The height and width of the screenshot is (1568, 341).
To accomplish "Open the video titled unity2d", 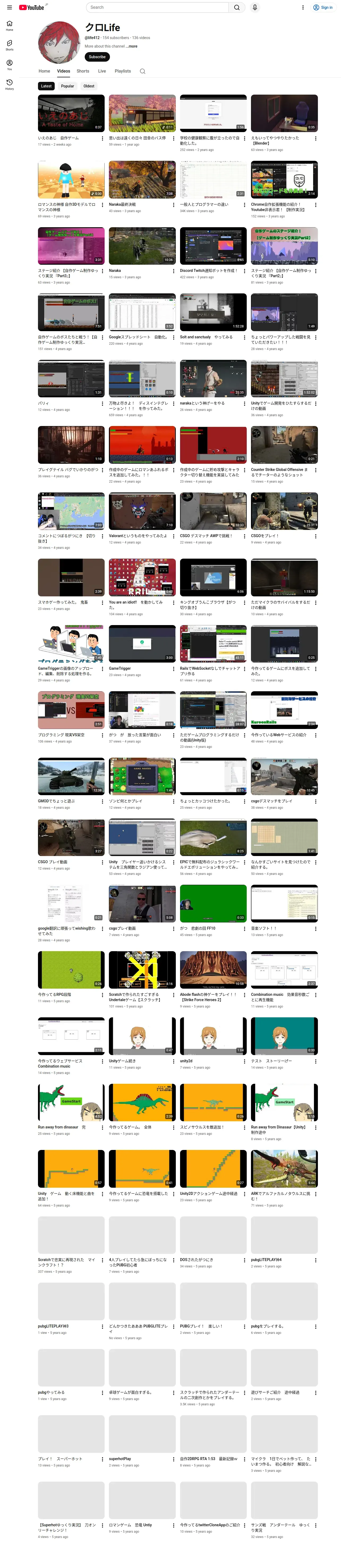I will tap(186, 1061).
